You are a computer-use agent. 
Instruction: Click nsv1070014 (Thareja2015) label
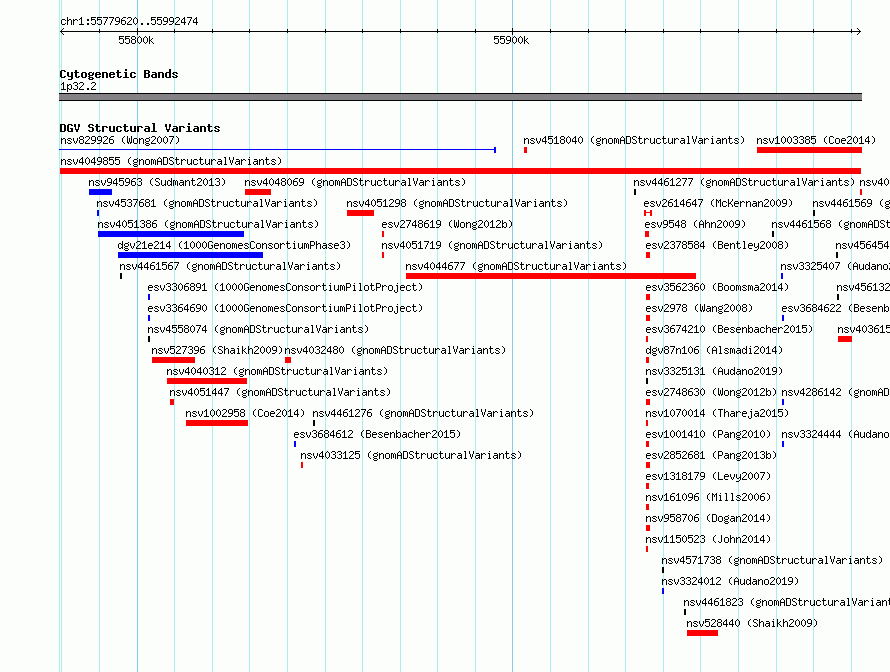pyautogui.click(x=717, y=413)
